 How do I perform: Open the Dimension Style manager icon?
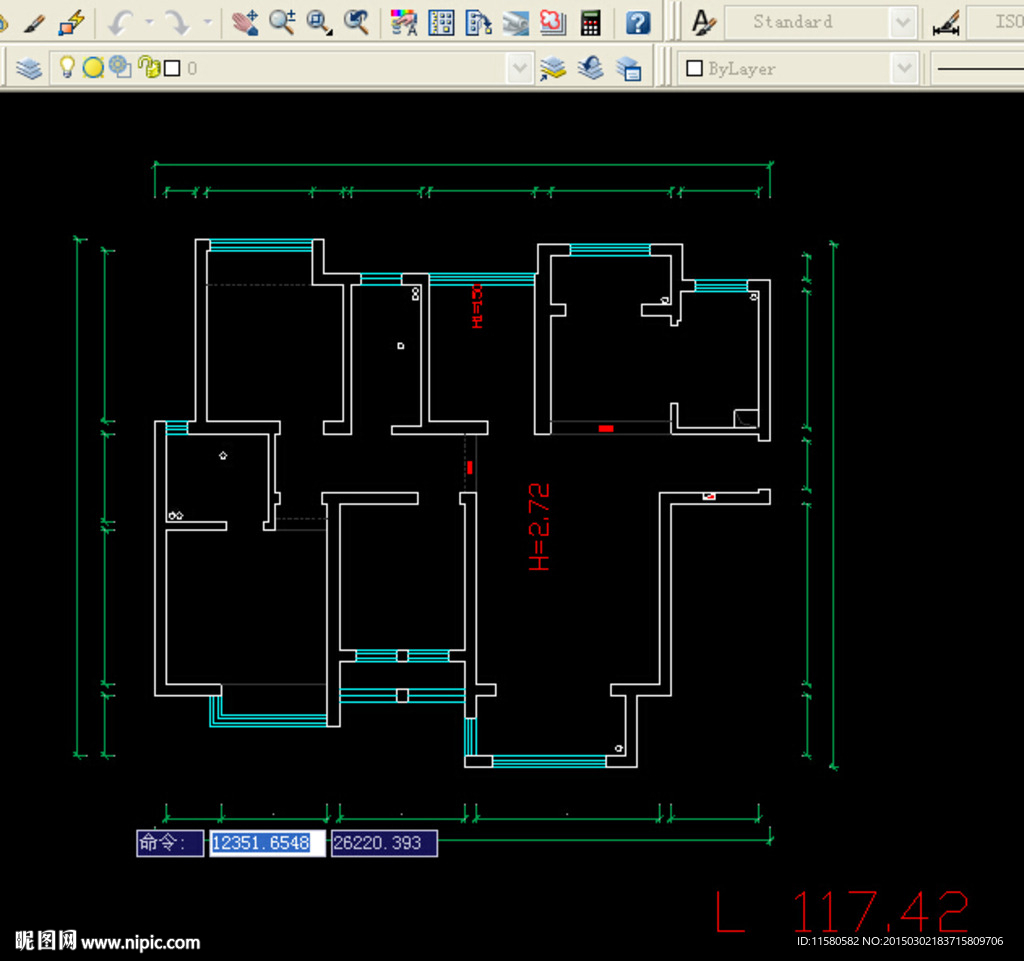(946, 24)
